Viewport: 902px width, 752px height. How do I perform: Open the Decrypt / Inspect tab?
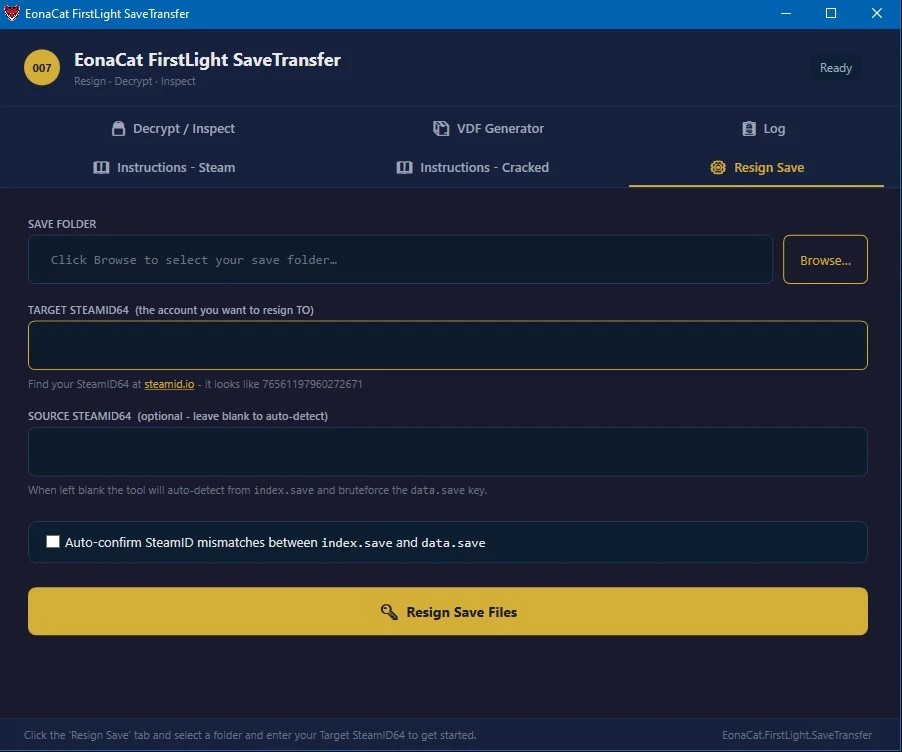(x=173, y=128)
